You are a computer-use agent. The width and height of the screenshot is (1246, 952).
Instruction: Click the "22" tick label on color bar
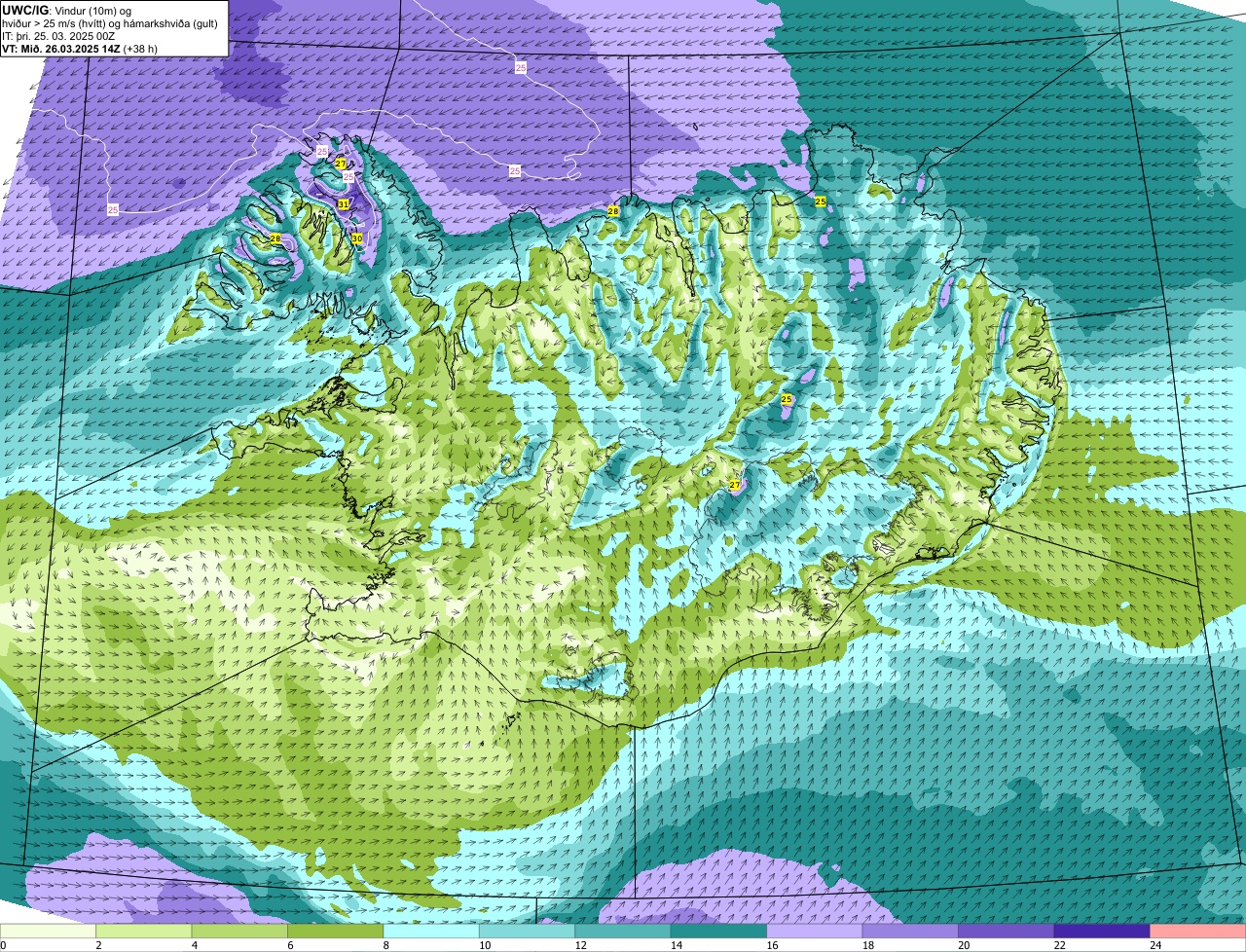pos(1059,945)
